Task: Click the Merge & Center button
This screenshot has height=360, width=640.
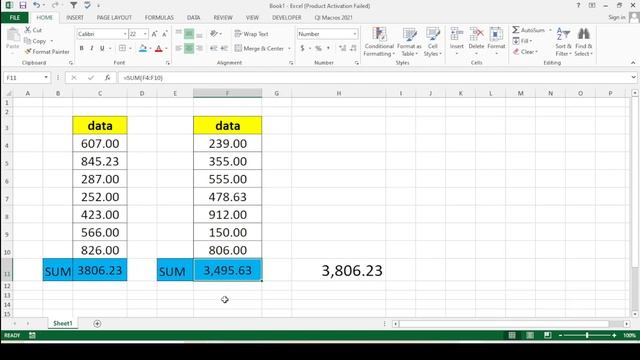Action: [259, 48]
